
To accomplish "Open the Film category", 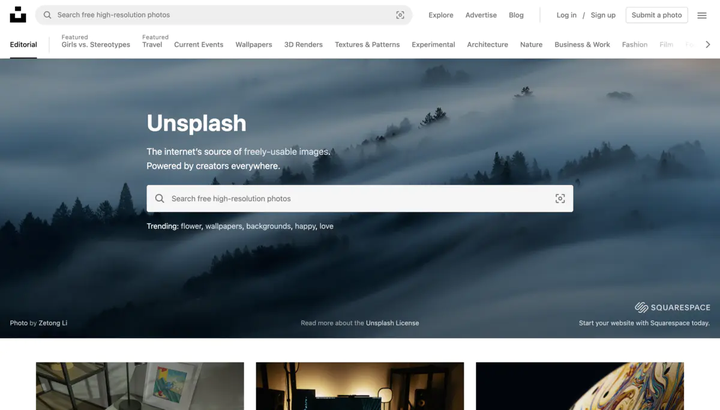I will [666, 45].
